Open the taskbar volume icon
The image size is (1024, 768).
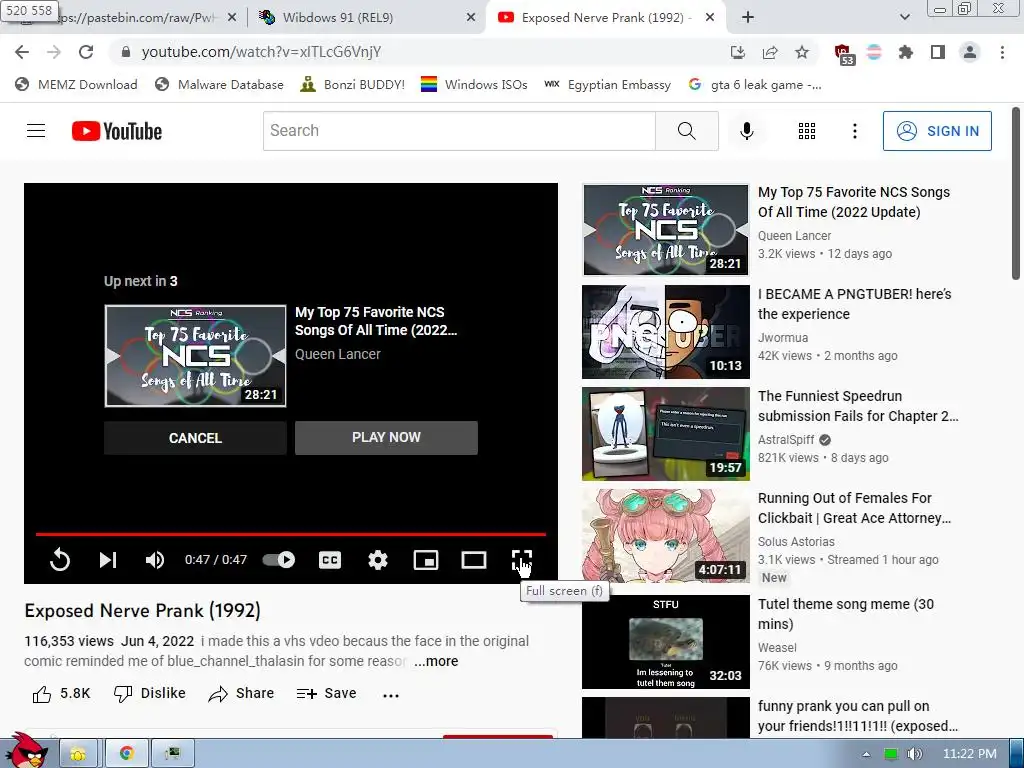tap(914, 754)
